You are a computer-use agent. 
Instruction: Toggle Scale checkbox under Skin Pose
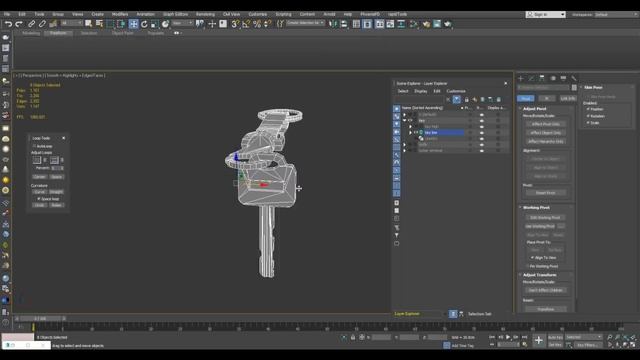(588, 122)
